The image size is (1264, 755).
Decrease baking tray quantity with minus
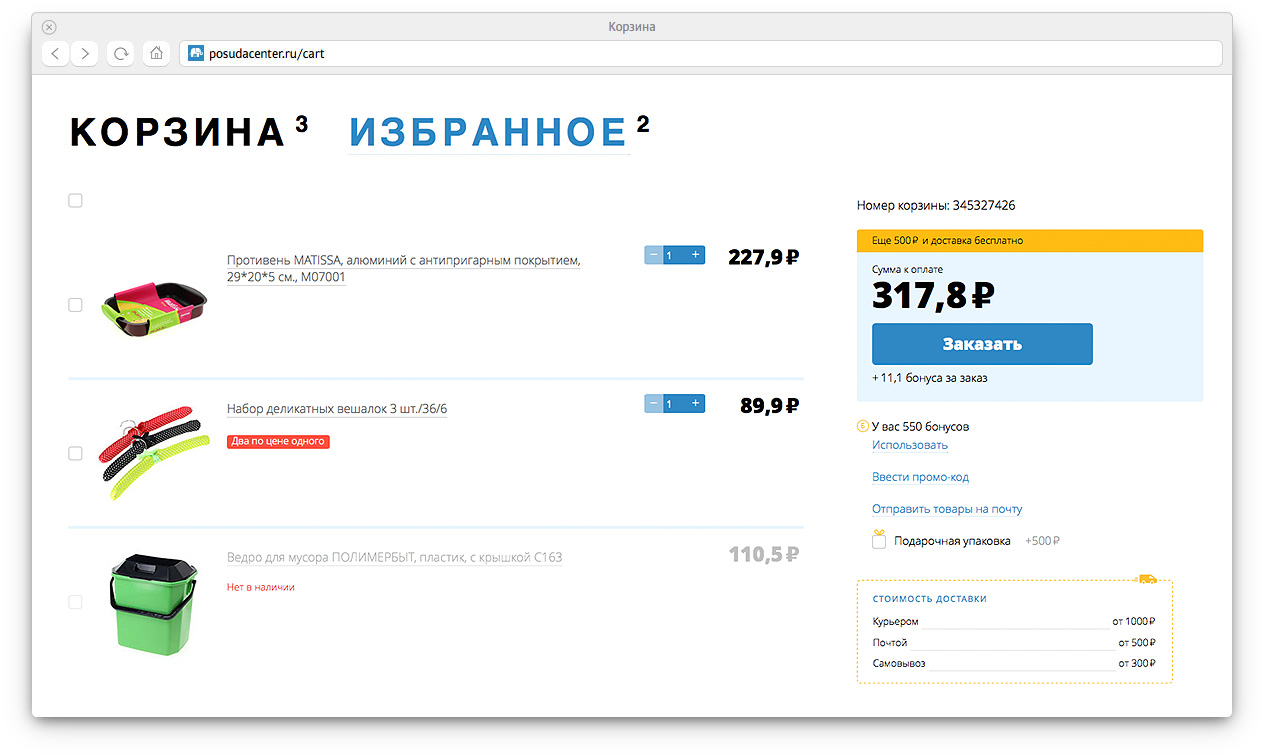click(x=654, y=255)
